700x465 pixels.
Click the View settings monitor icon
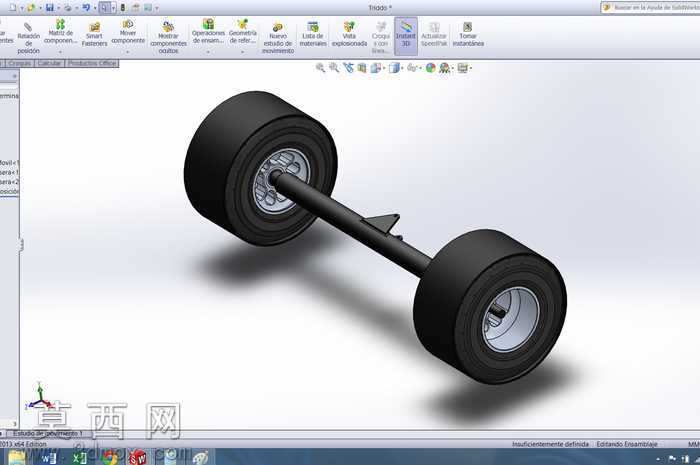pos(463,68)
